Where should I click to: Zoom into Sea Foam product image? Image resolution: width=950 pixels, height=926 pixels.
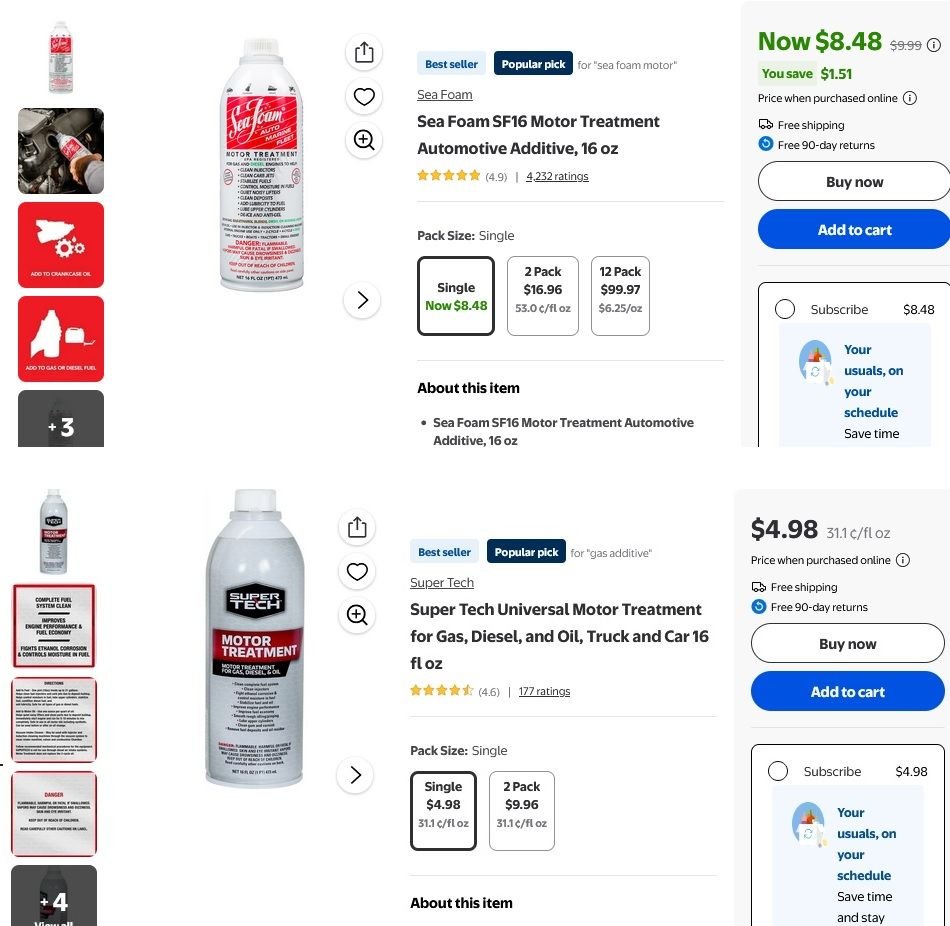[364, 140]
